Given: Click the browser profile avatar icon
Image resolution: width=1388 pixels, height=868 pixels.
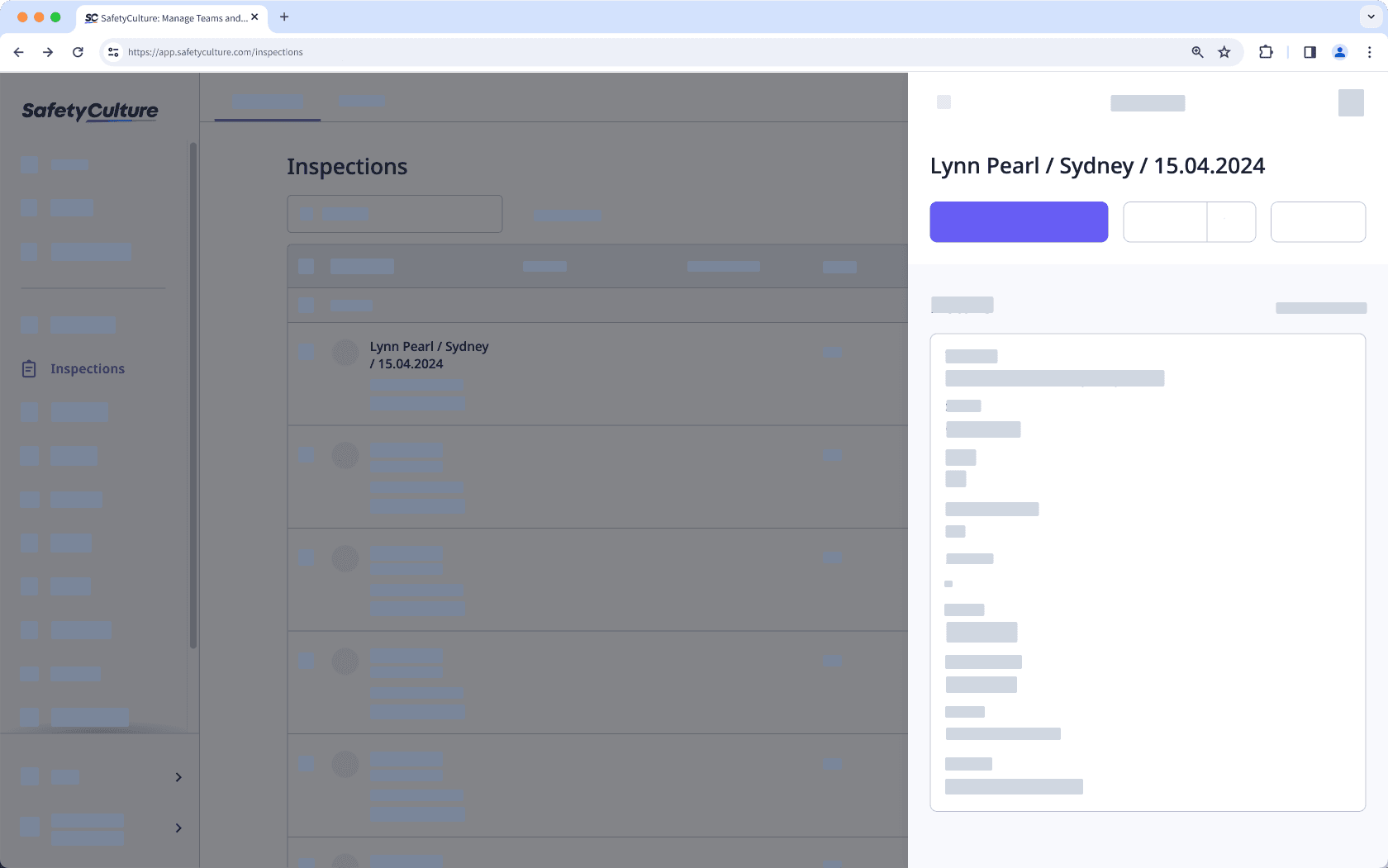Looking at the screenshot, I should pyautogui.click(x=1340, y=51).
